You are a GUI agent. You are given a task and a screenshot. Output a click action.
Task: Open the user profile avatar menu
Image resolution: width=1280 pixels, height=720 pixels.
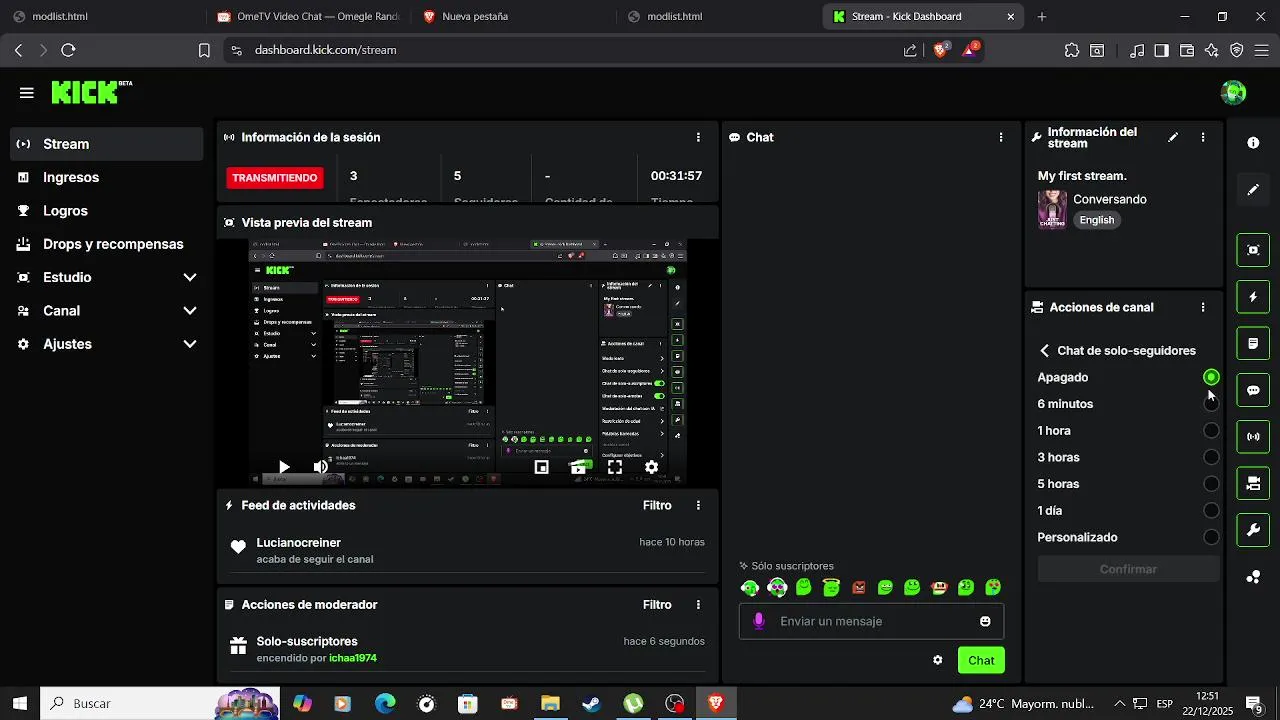pyautogui.click(x=1234, y=93)
